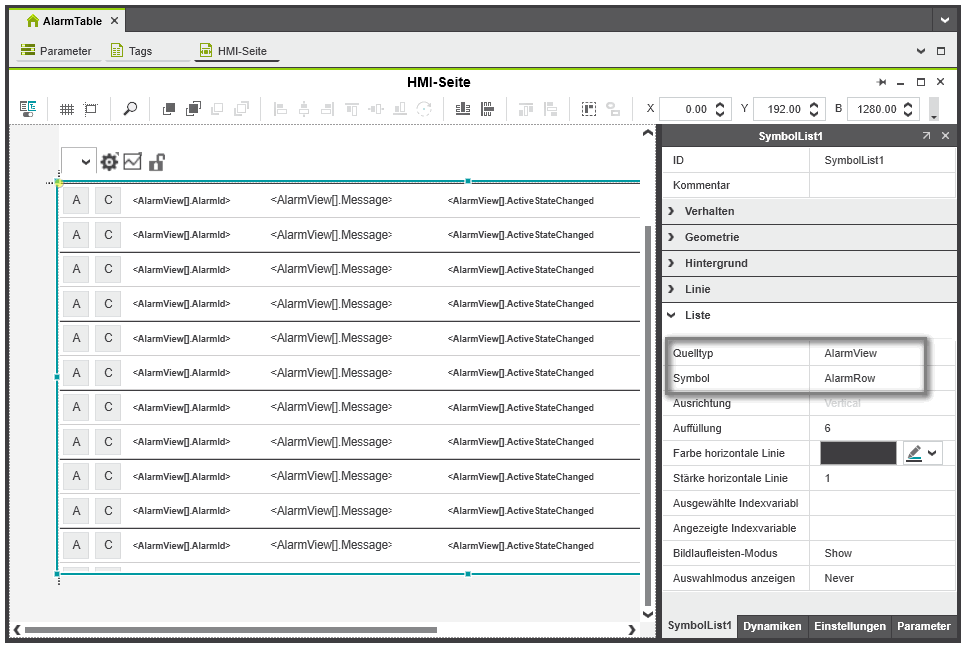The image size is (966, 648).
Task: Pin the HMI-Seite editor panel
Action: [881, 82]
